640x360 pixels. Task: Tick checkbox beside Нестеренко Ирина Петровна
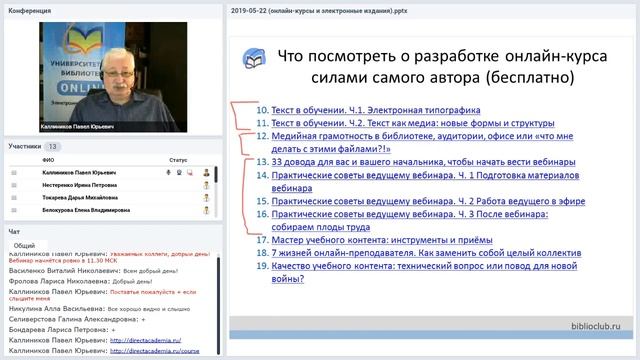[x=14, y=185]
